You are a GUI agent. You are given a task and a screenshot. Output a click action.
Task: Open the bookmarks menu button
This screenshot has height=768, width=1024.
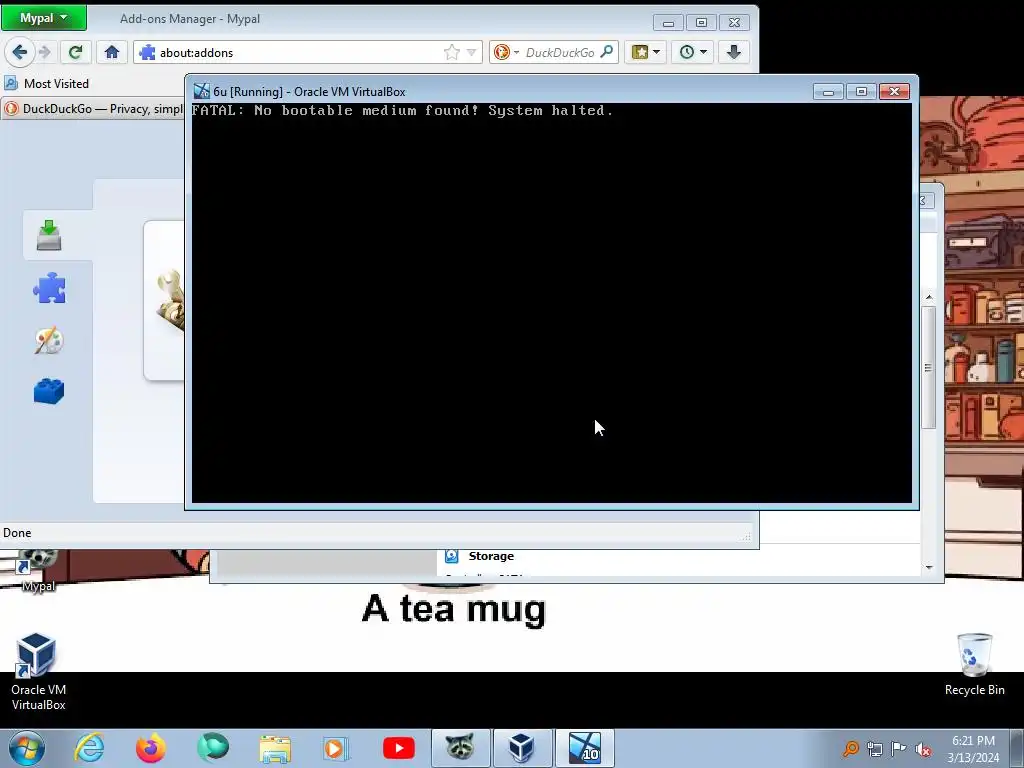click(646, 52)
